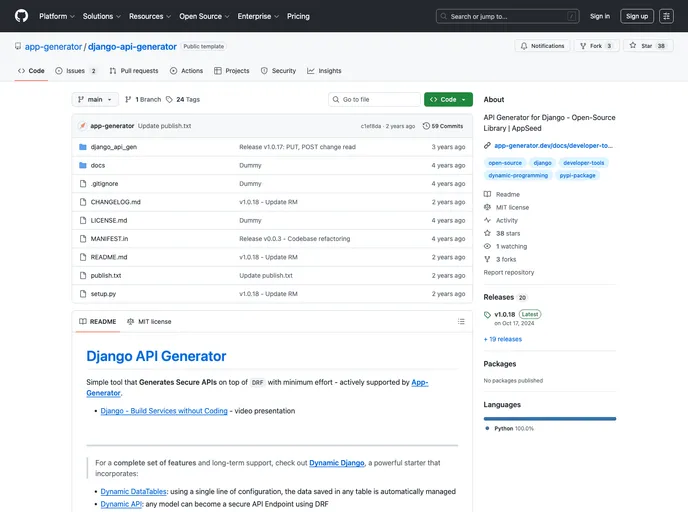
Task: Switch to the Pull requests tab
Action: tap(134, 71)
